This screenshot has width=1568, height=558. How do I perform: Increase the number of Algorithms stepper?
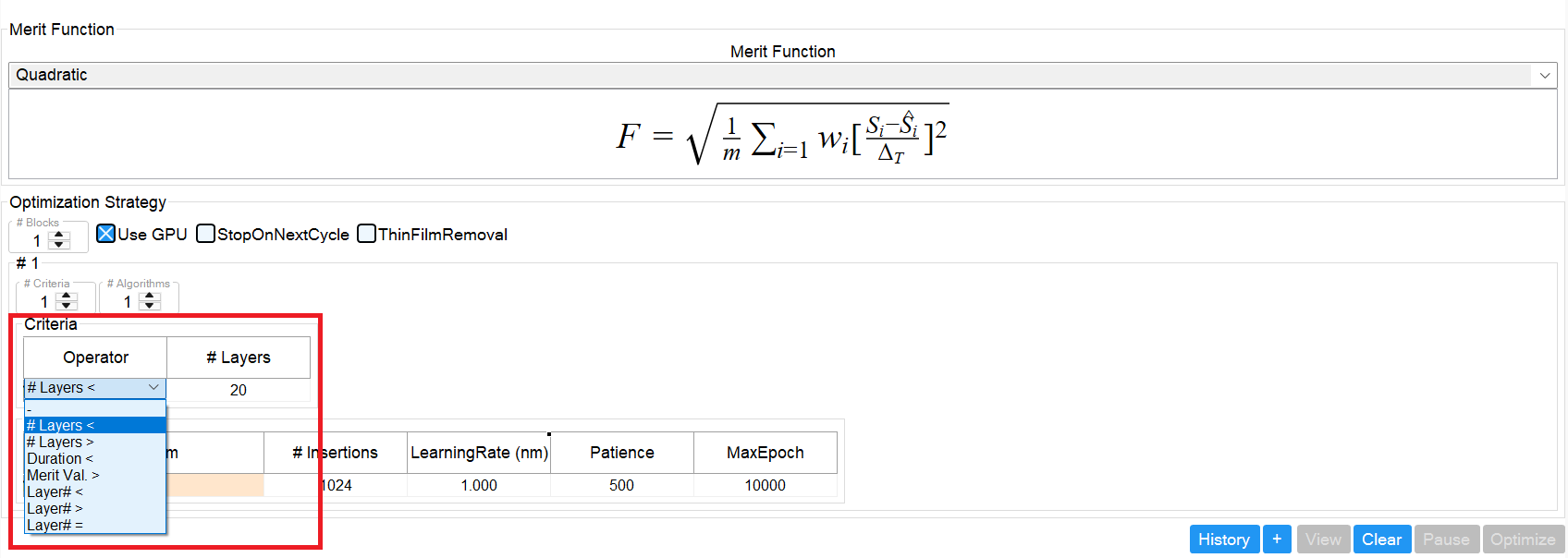150,297
